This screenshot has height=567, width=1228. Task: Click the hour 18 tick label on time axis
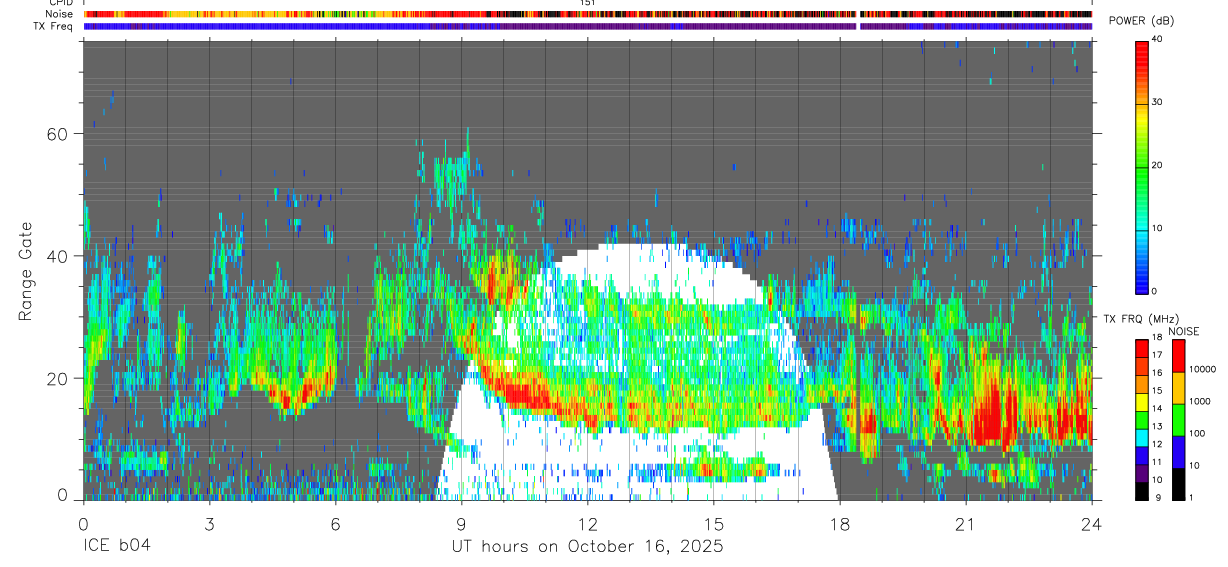click(839, 523)
